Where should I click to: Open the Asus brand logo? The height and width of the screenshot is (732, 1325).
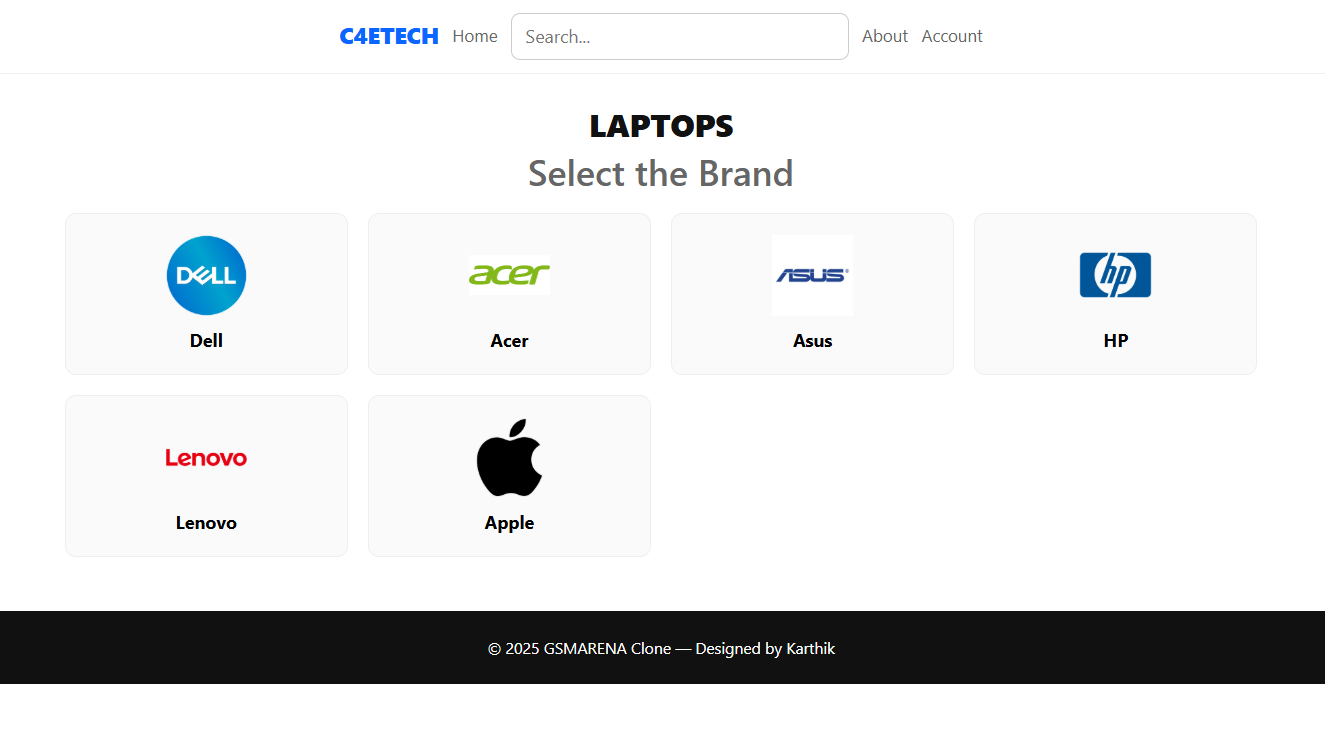click(x=812, y=275)
